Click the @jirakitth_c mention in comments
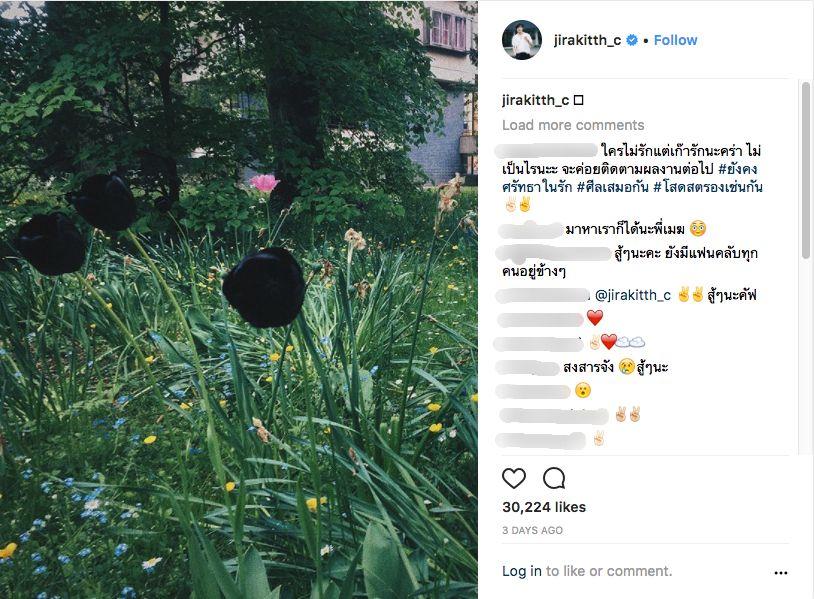 (633, 295)
